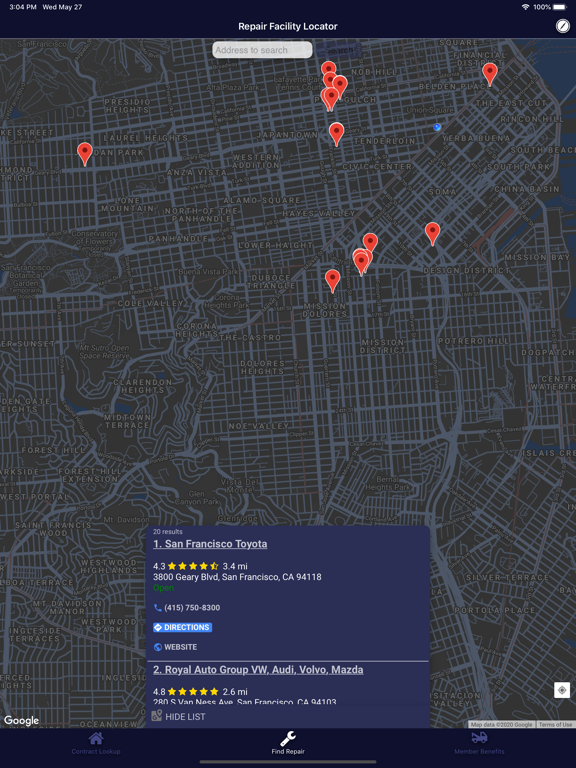Select the upper pin above Mission pin cluster
Image resolution: width=576 pixels, height=768 pixels.
point(370,242)
